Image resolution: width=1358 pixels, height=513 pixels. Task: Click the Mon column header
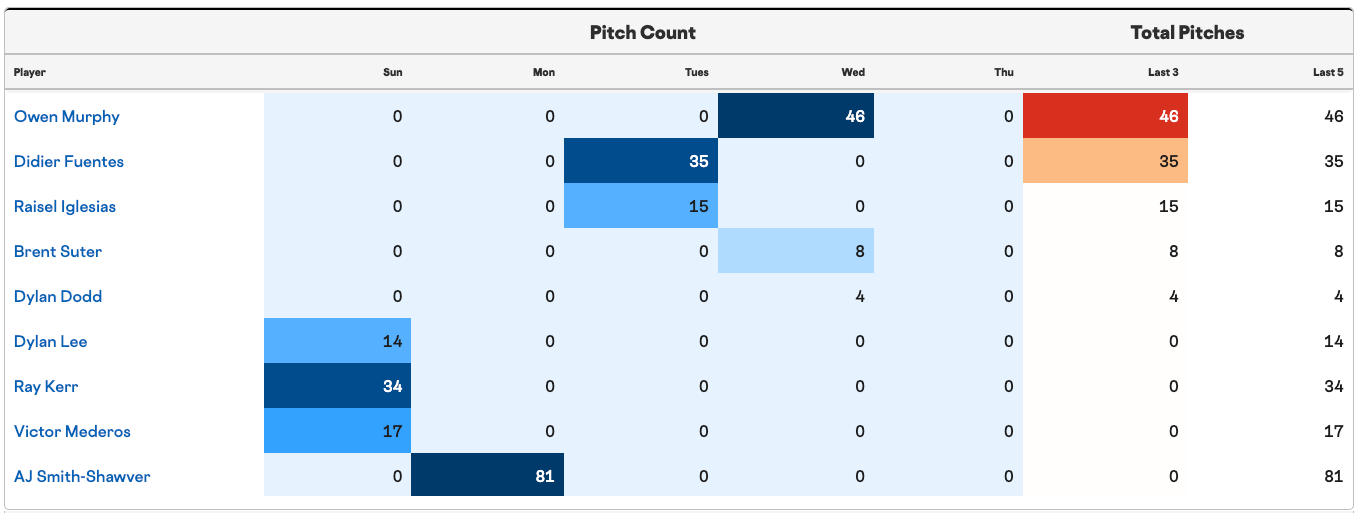[544, 72]
